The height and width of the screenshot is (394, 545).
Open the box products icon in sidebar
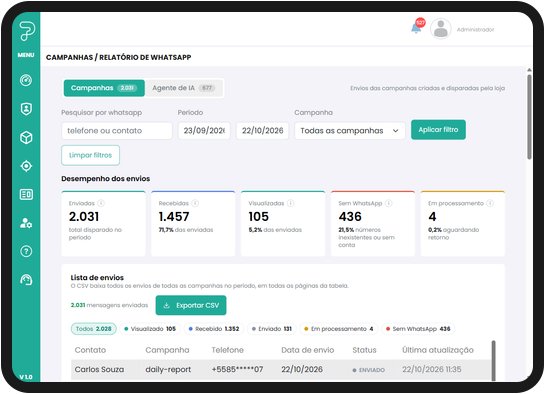[26, 138]
